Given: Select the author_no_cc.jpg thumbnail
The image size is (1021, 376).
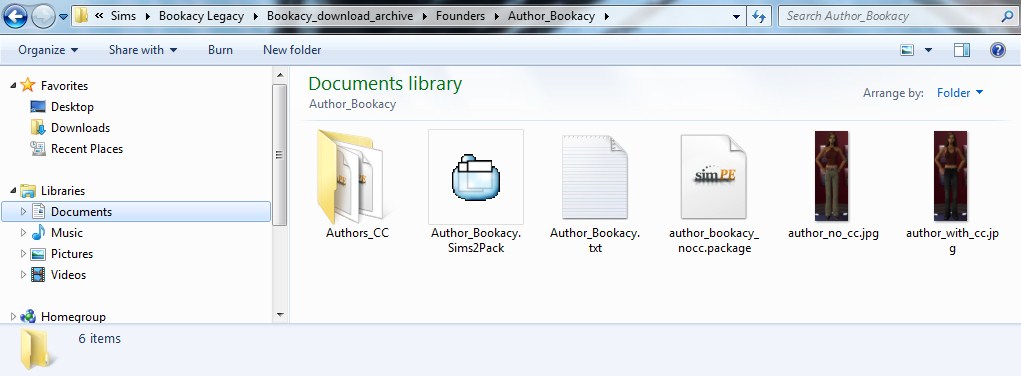Looking at the screenshot, I should point(832,176).
